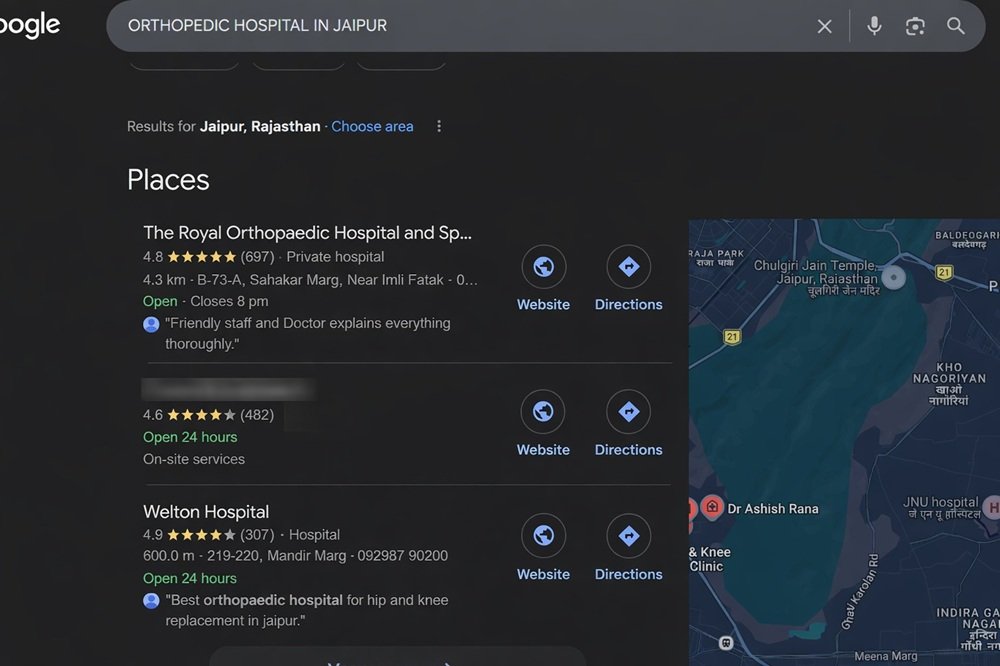Click the Directions label for the 4.6-rated listing
Image resolution: width=1000 pixels, height=666 pixels.
[629, 450]
